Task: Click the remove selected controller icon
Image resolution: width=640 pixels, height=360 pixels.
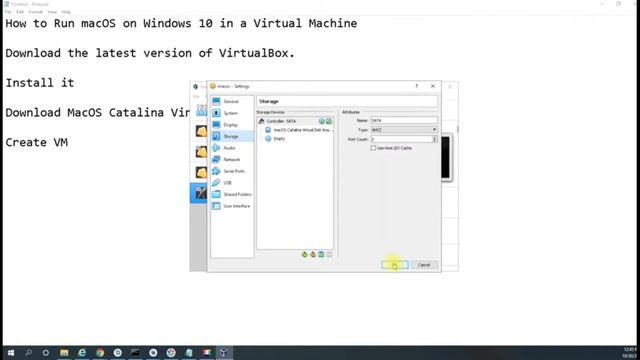Action: 313,254
